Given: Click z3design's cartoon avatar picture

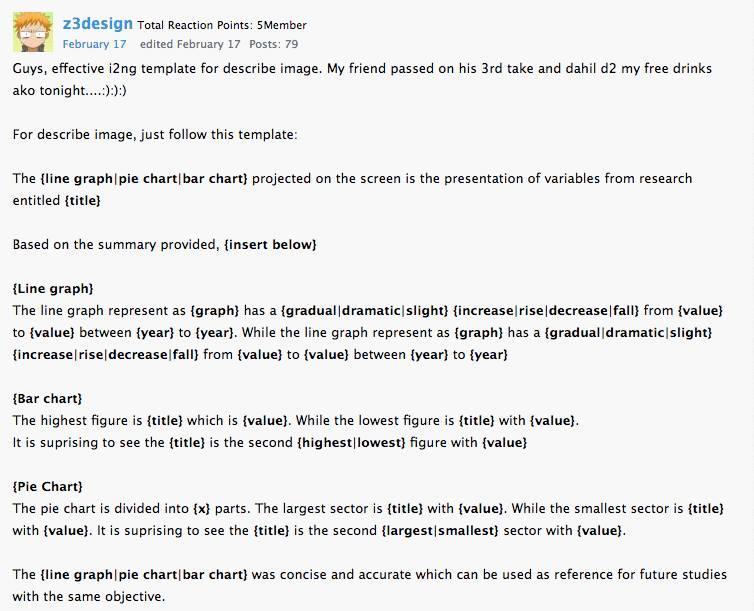Looking at the screenshot, I should (32, 32).
